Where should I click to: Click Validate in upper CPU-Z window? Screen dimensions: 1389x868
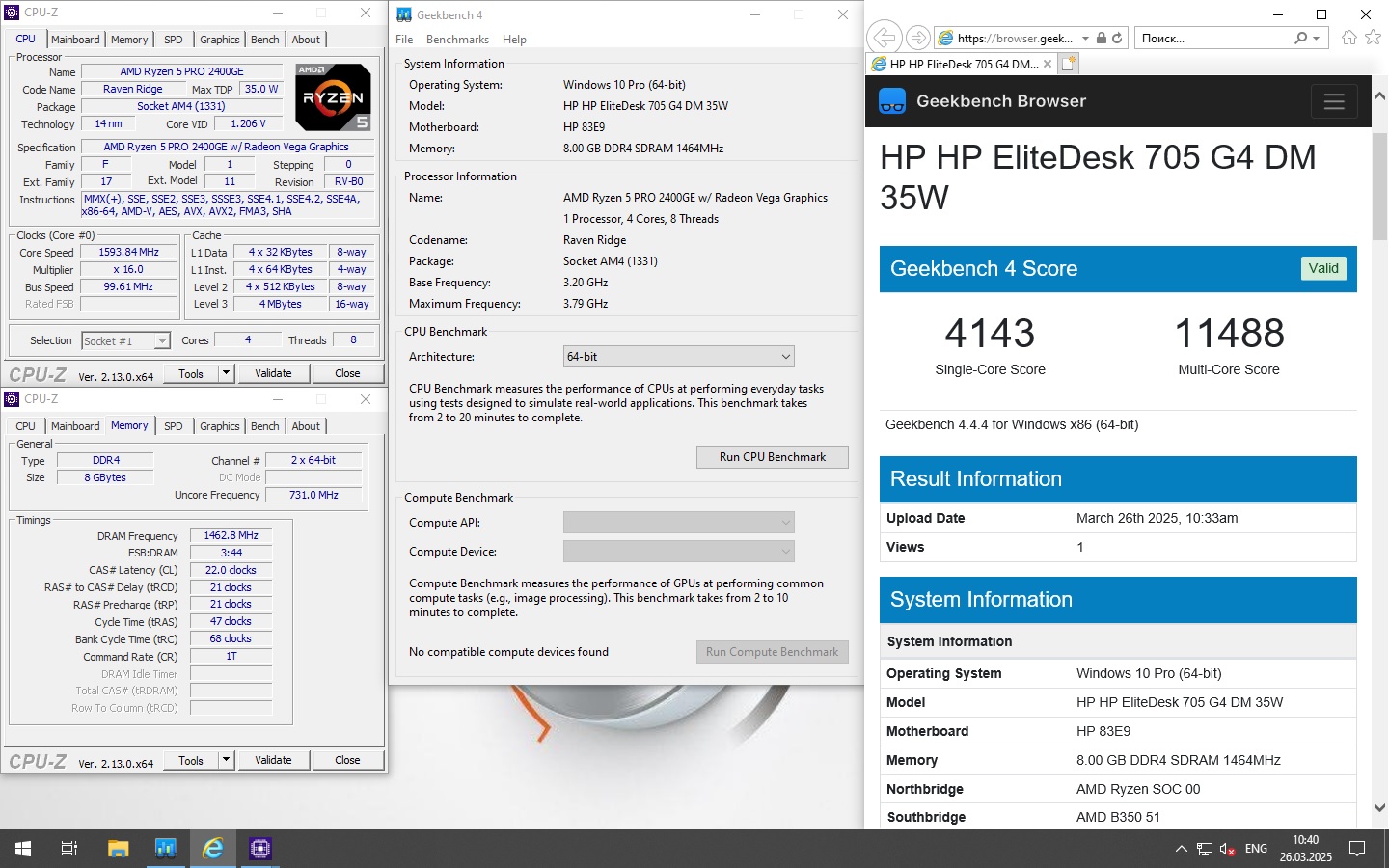coord(273,373)
